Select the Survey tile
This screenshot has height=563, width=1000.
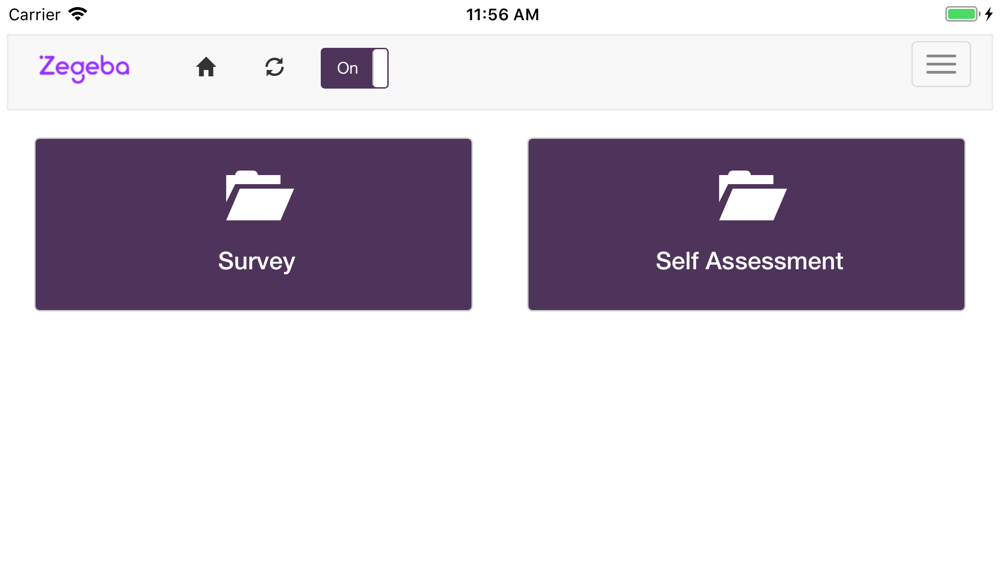tap(253, 224)
